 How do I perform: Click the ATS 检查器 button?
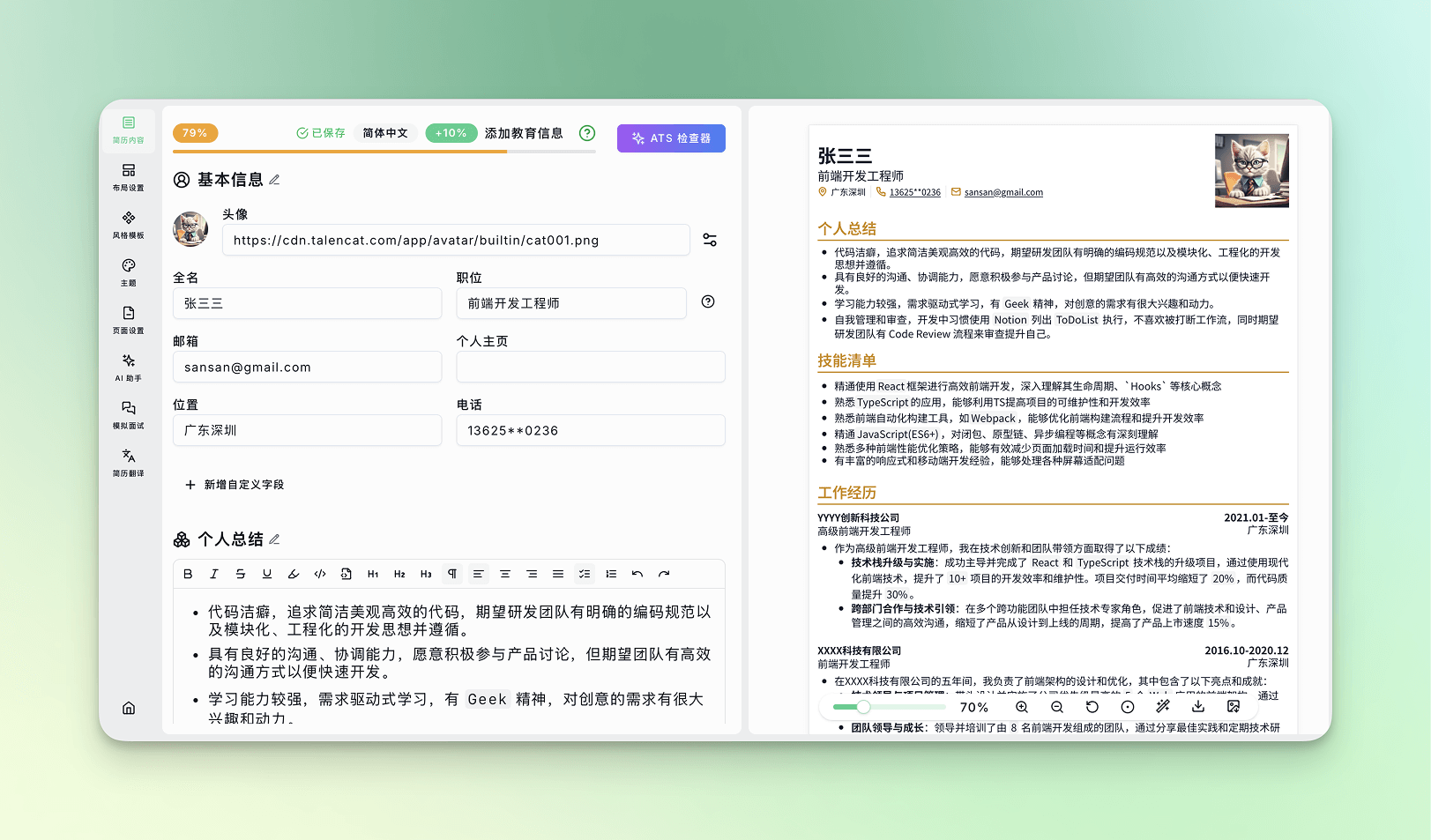[x=671, y=138]
